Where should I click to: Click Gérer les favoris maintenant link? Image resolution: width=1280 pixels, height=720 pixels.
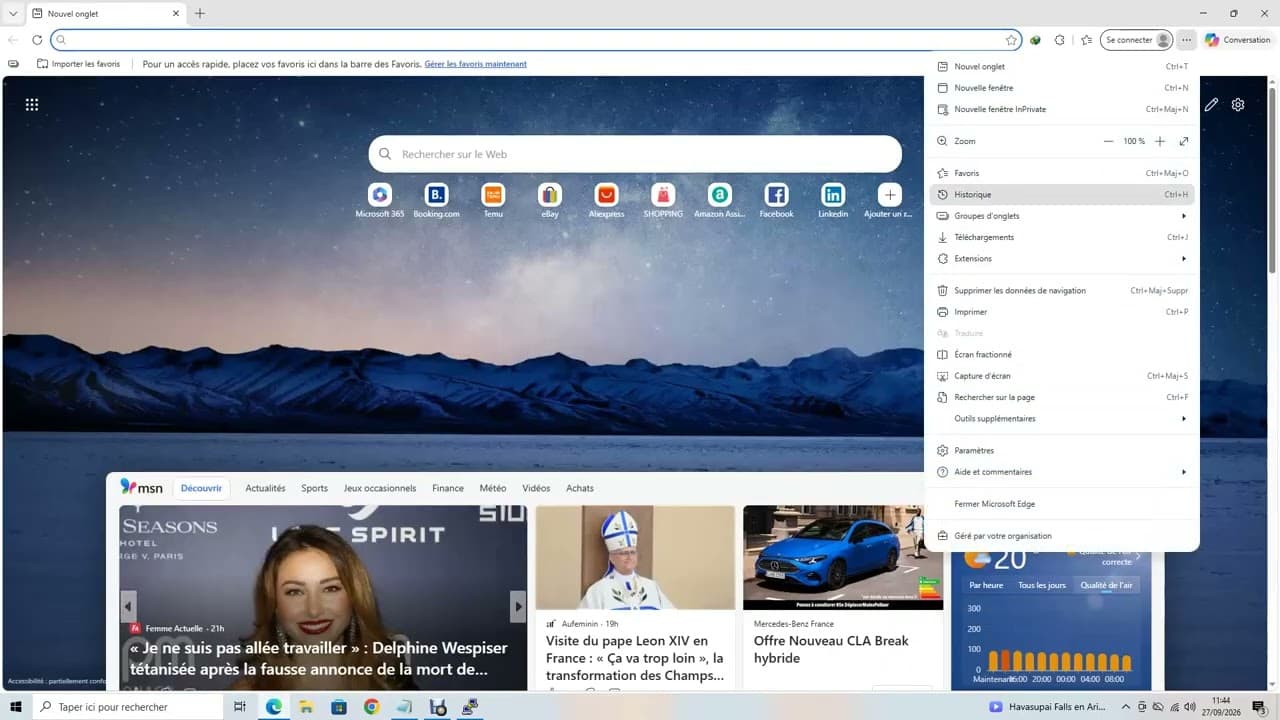pos(475,64)
